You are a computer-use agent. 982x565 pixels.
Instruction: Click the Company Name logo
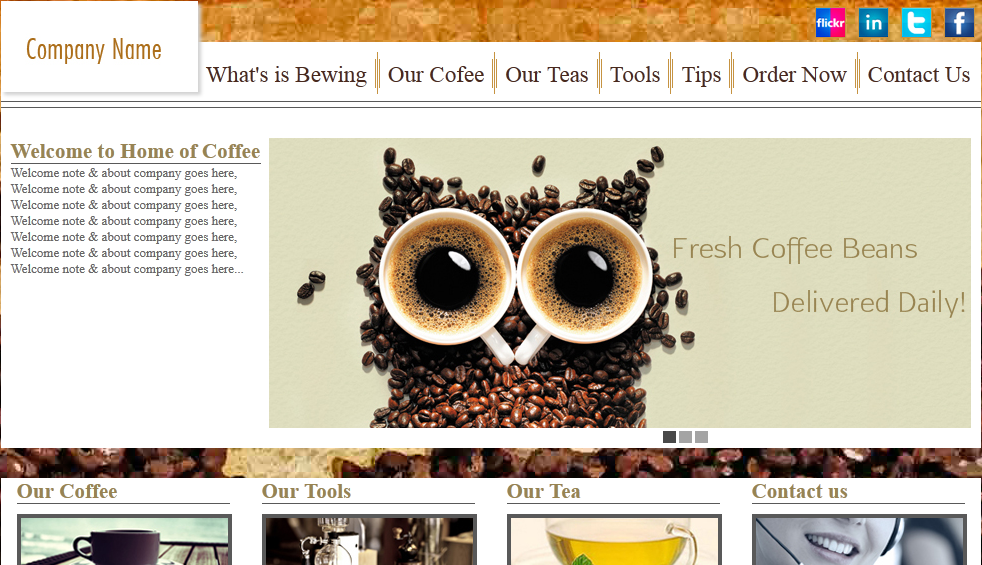point(94,49)
